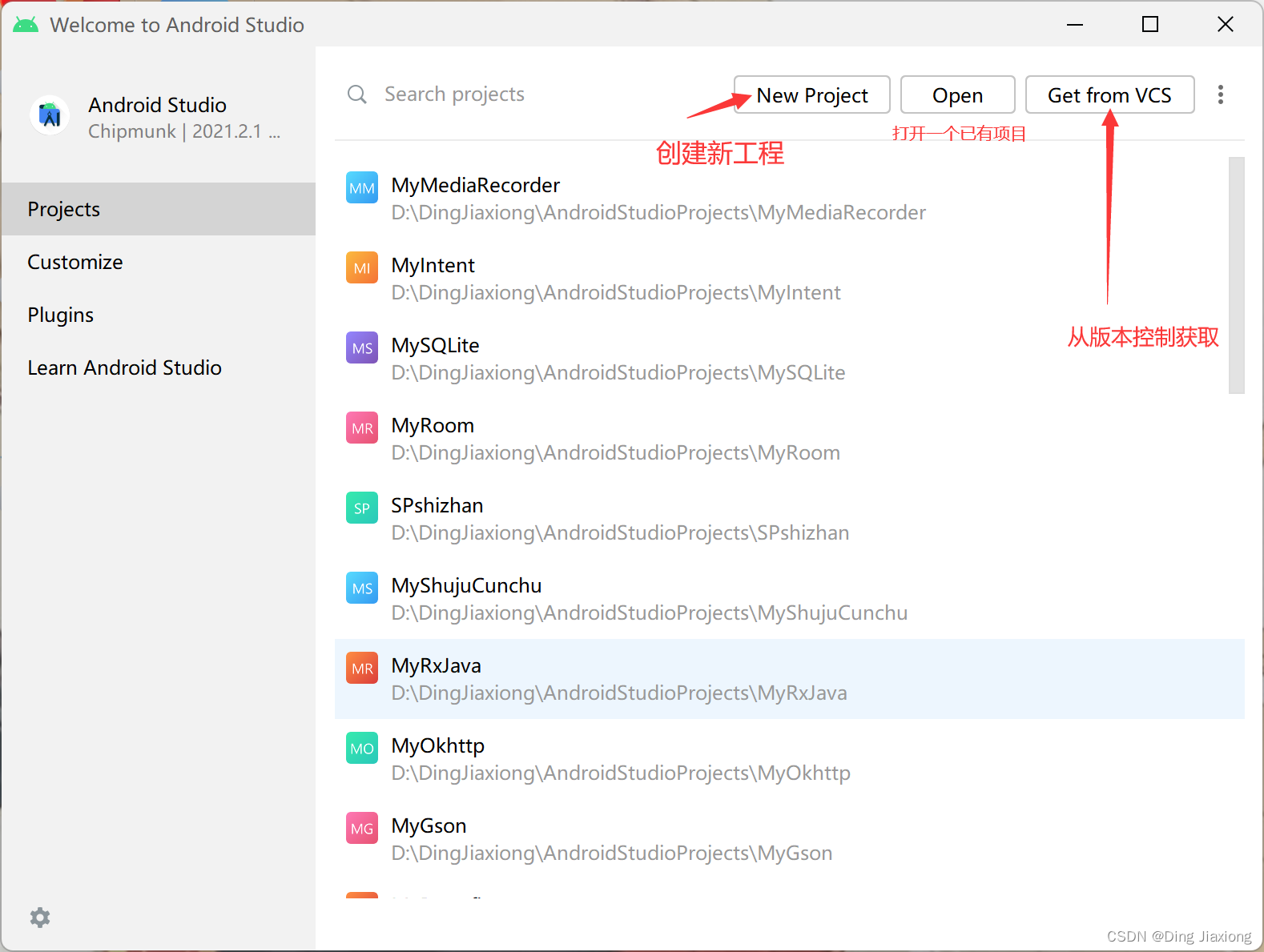This screenshot has width=1264, height=952.
Task: Click the project list vertical scrollbar
Action: point(1237,275)
